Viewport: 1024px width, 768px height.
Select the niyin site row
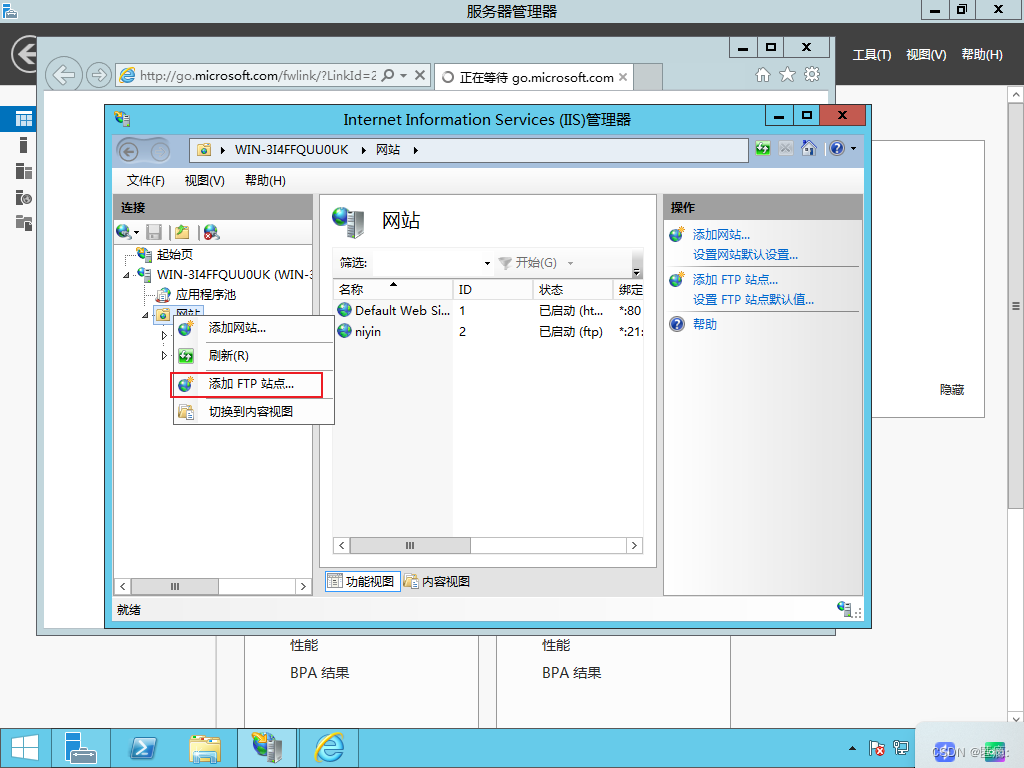click(x=488, y=332)
